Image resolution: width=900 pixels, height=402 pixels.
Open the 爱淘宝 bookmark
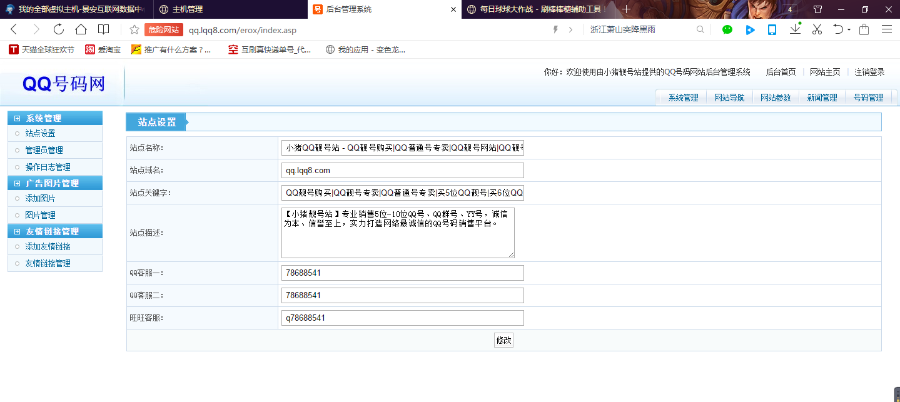[x=103, y=50]
